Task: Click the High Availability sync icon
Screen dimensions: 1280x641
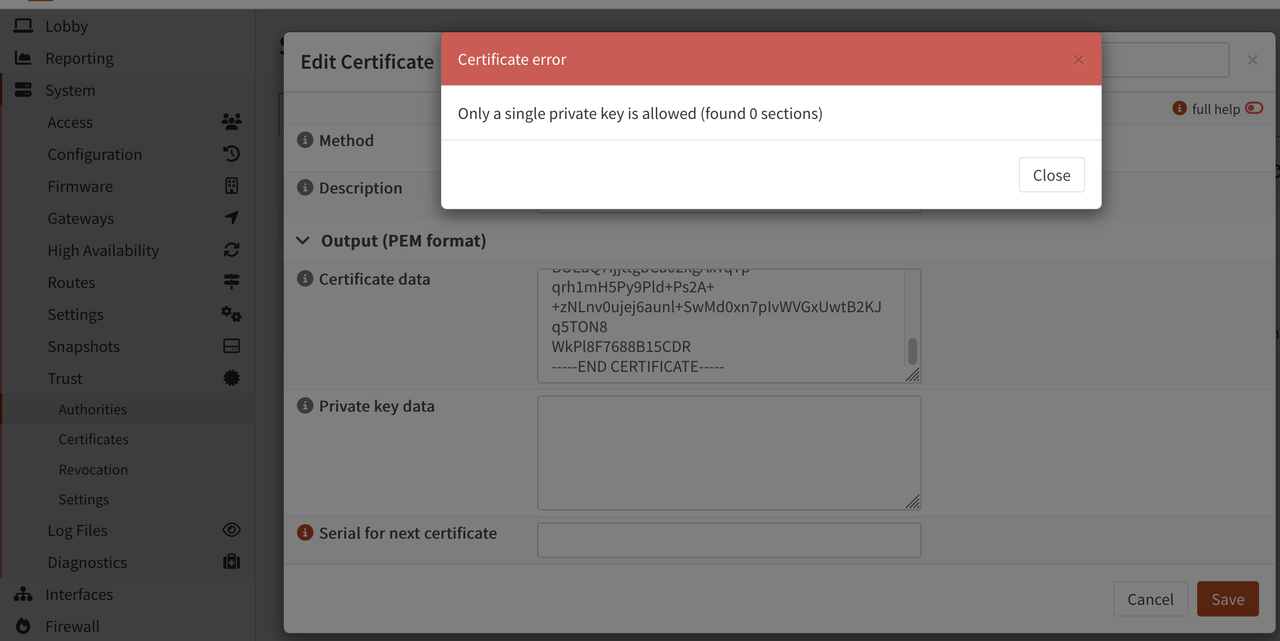Action: (x=231, y=250)
